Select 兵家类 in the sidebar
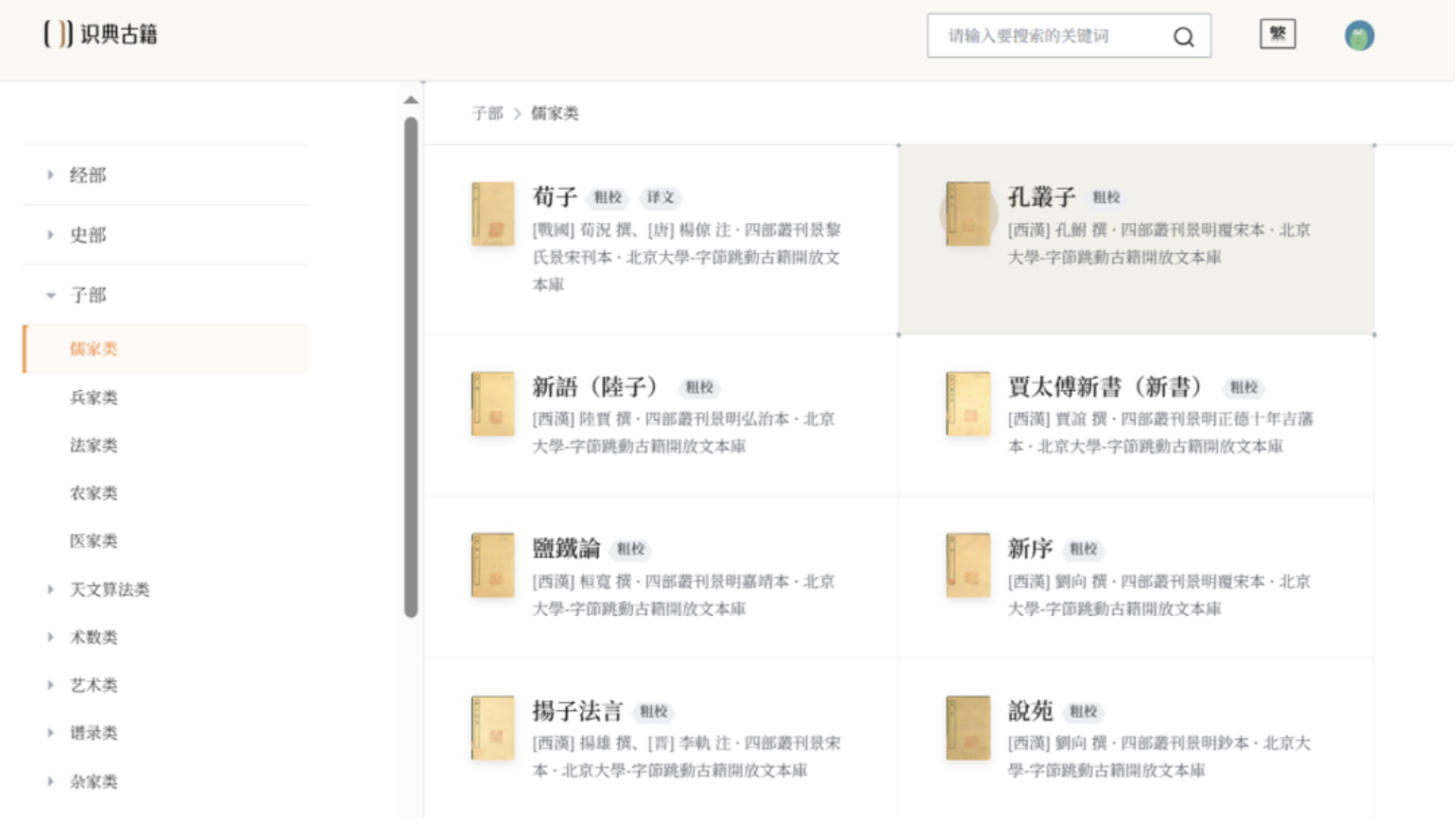The width and height of the screenshot is (1456, 819). [x=94, y=398]
